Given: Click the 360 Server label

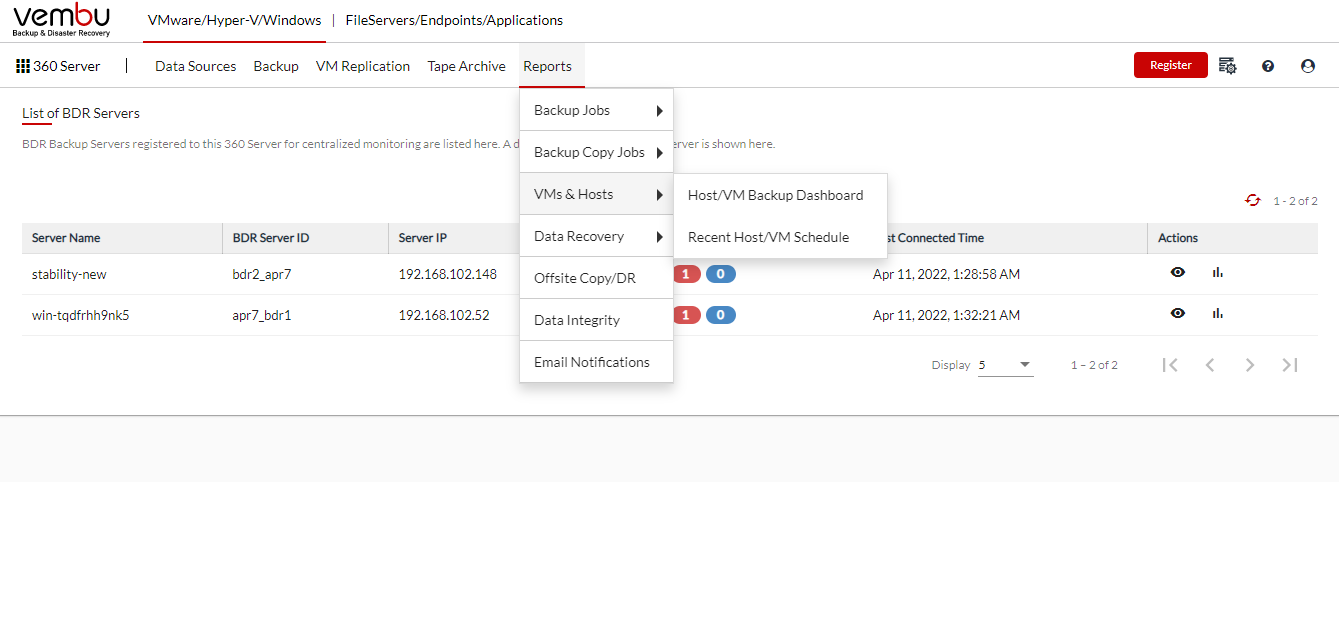Looking at the screenshot, I should (x=67, y=66).
